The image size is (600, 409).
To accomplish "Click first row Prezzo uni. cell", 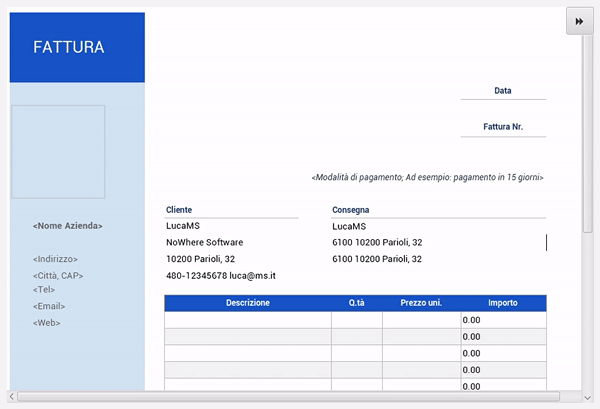I will click(422, 320).
